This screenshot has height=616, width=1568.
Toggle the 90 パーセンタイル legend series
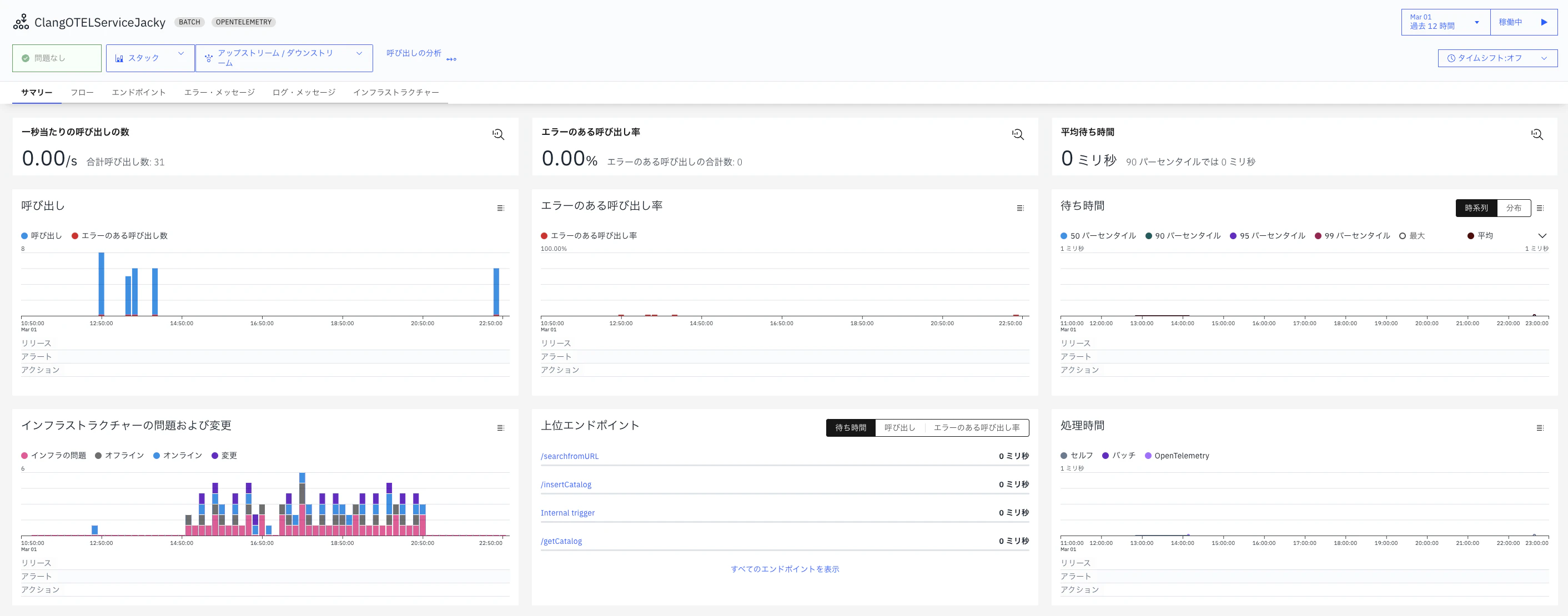click(1183, 236)
